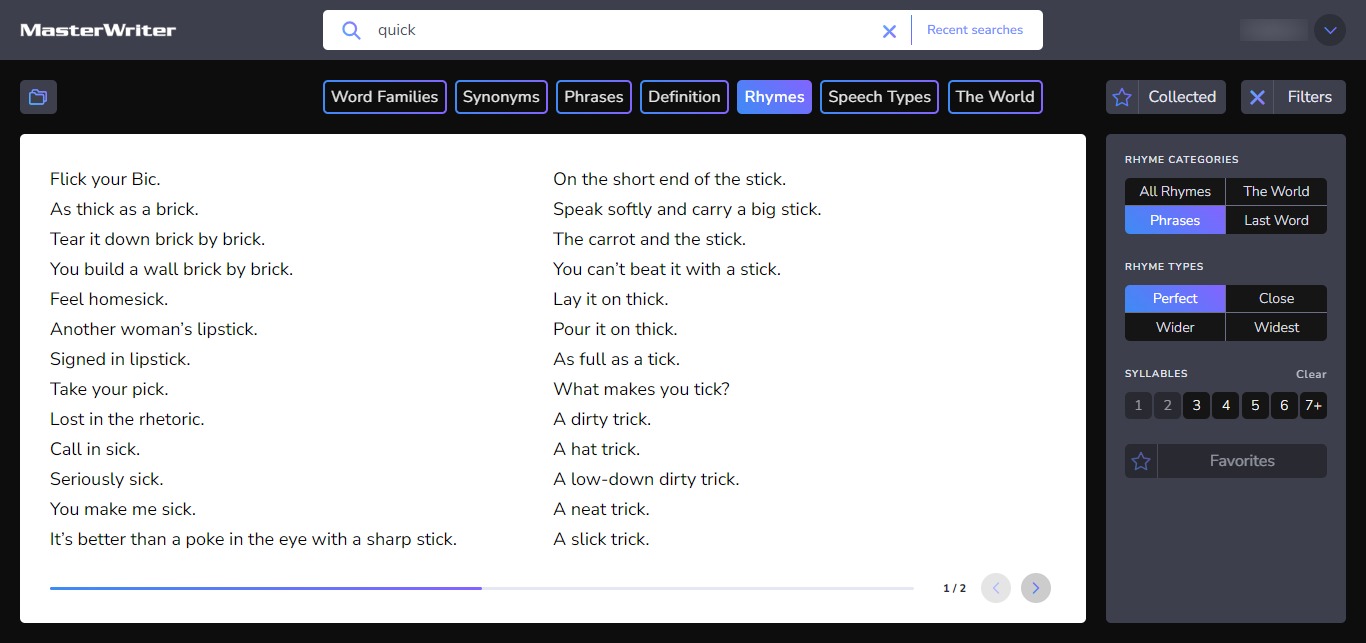Open Recent searches
1366x643 pixels.
(975, 30)
